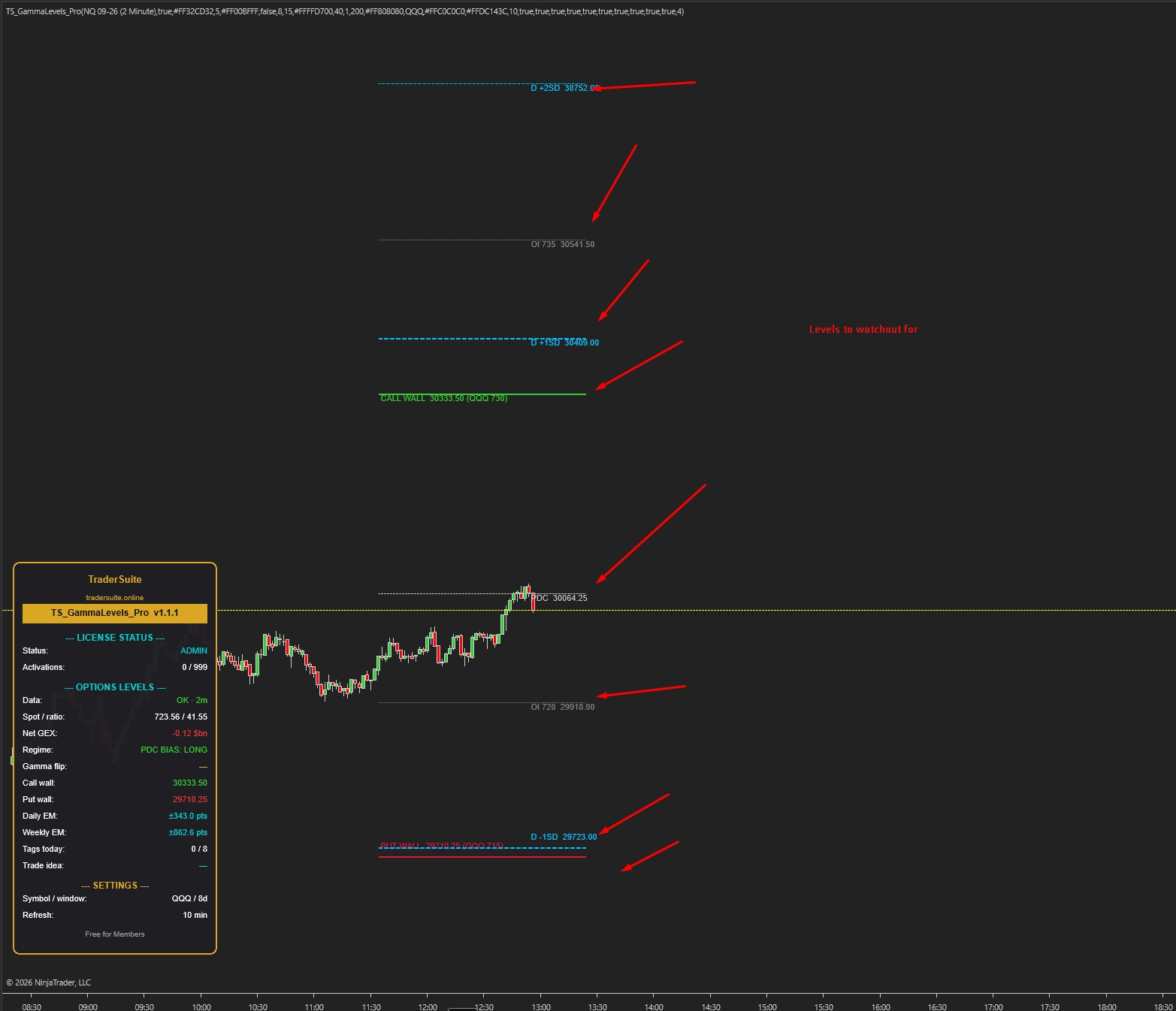
Task: Click the 17:00 time axis label
Action: (993, 1006)
